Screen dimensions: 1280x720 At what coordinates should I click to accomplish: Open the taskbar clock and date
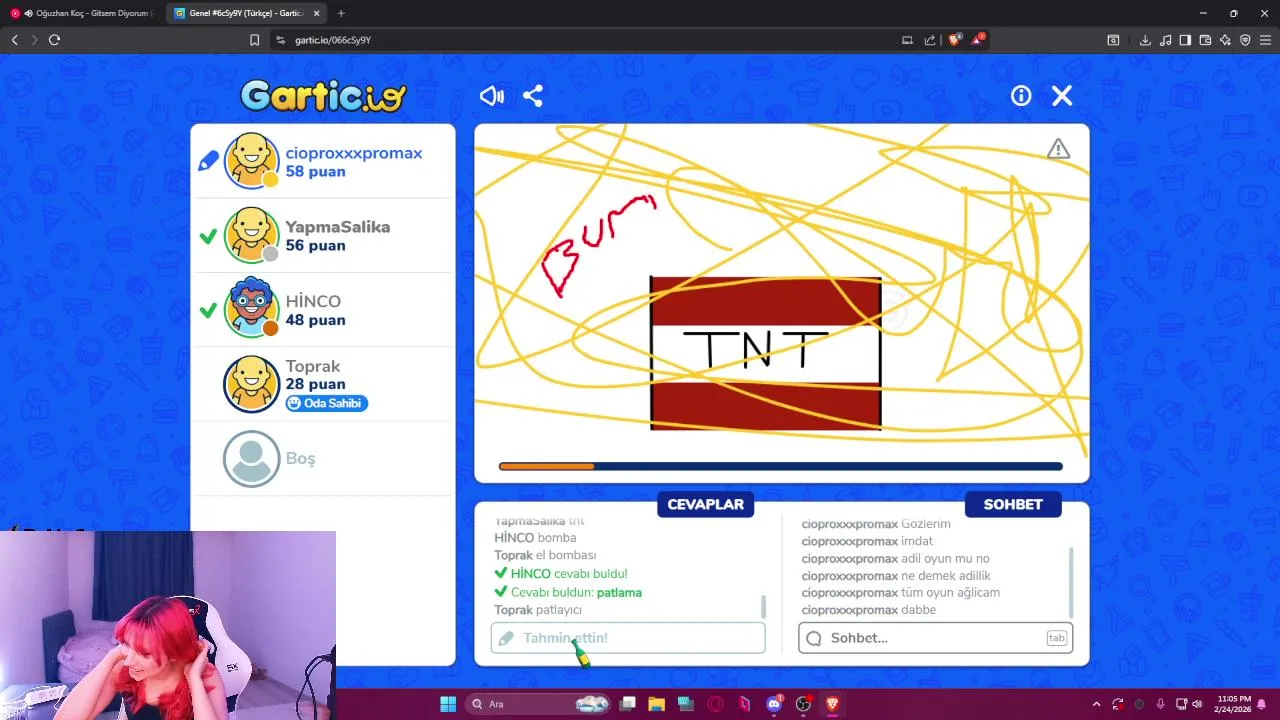tap(1234, 704)
